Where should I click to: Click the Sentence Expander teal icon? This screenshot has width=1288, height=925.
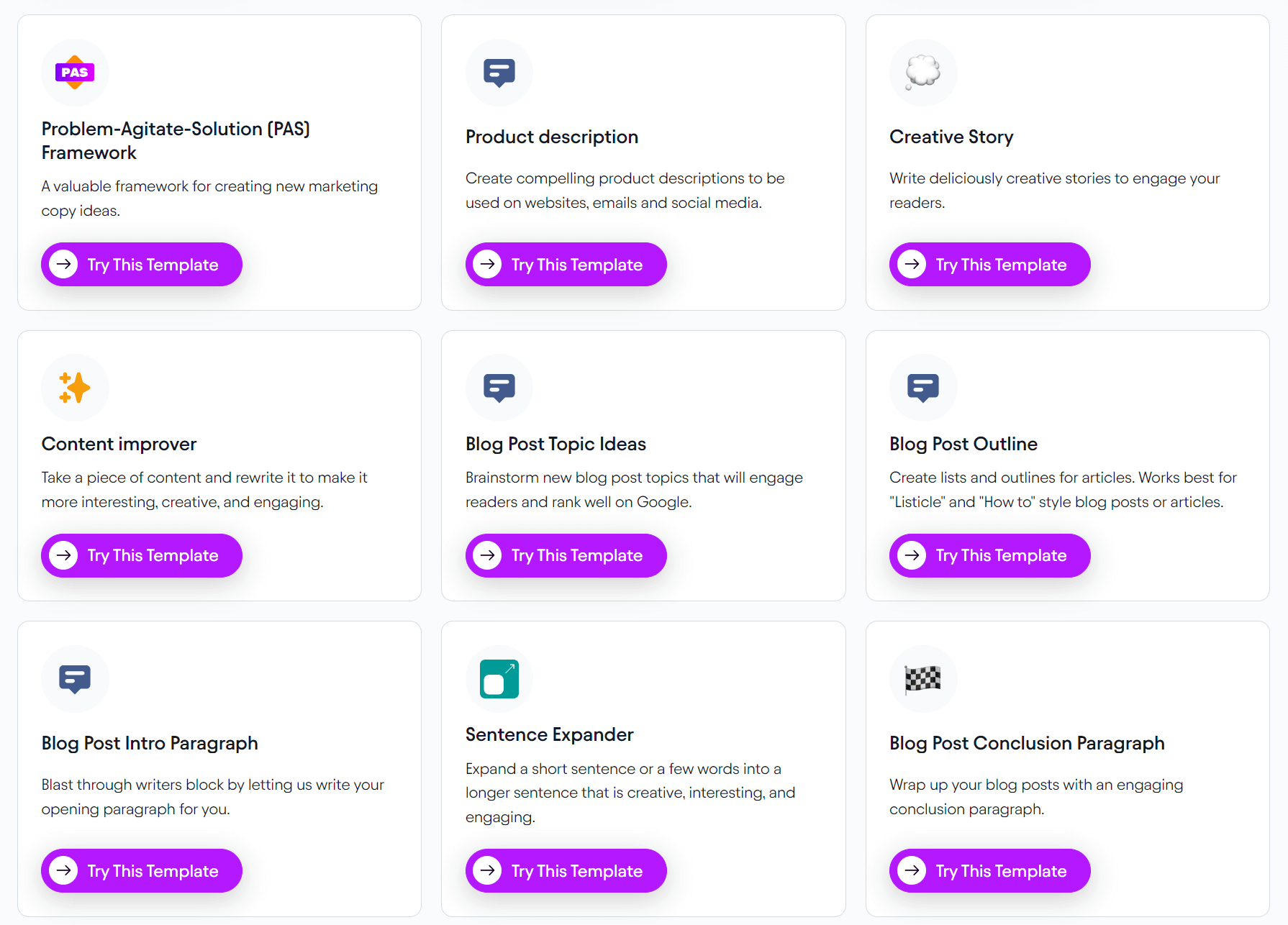(499, 679)
